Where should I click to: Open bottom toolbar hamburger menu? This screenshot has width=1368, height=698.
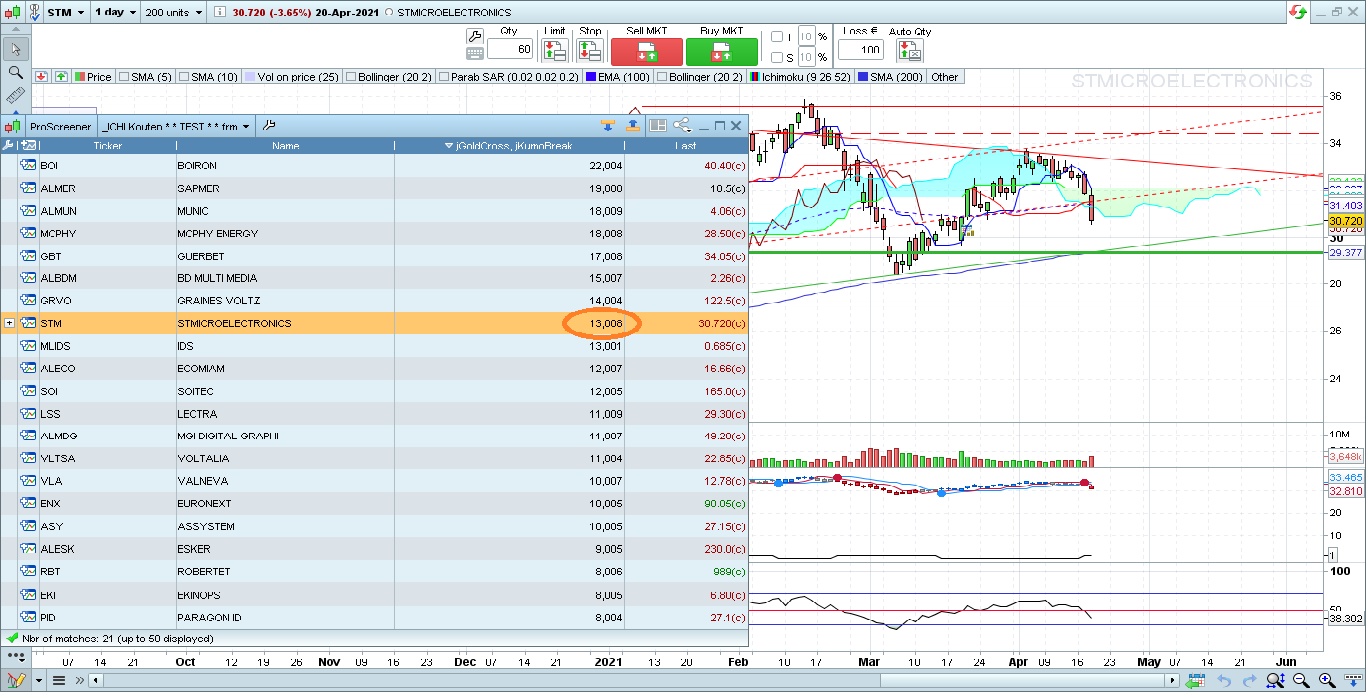point(59,681)
